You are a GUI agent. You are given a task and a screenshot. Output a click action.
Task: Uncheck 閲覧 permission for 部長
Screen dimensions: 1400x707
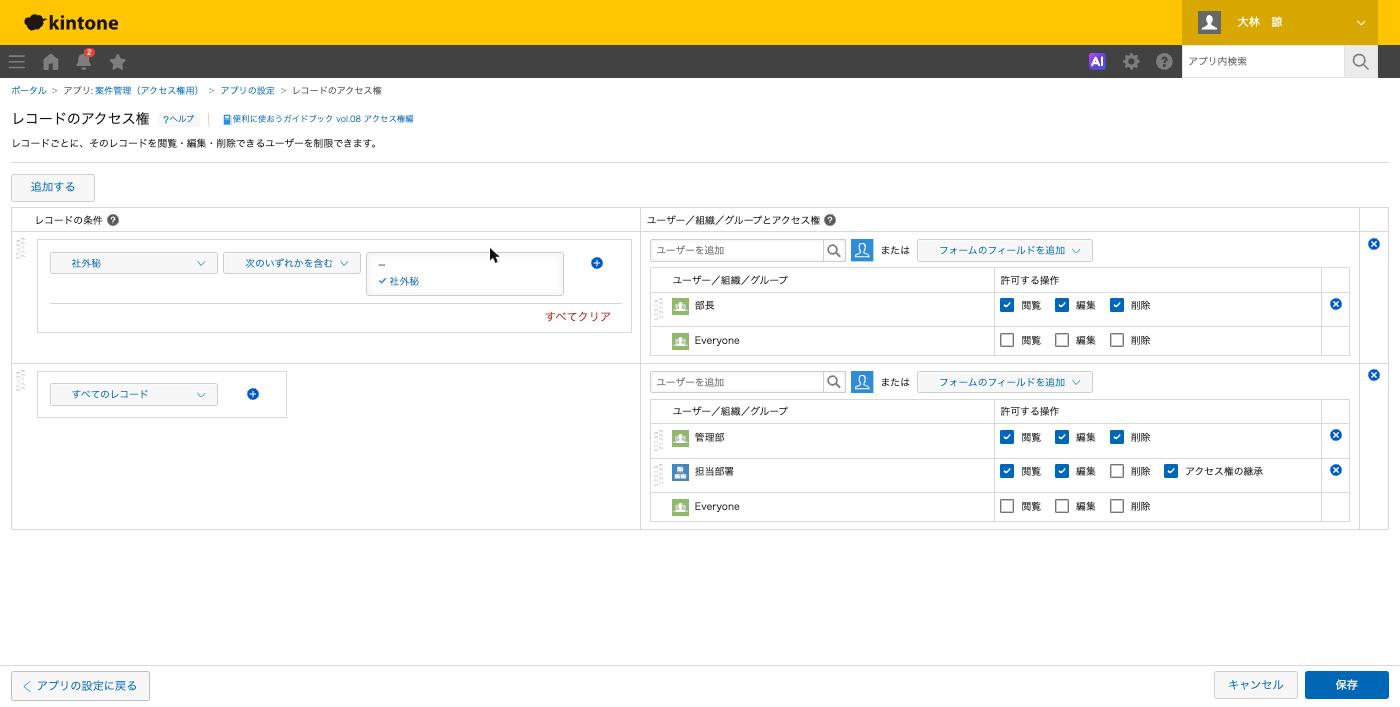click(x=1007, y=305)
